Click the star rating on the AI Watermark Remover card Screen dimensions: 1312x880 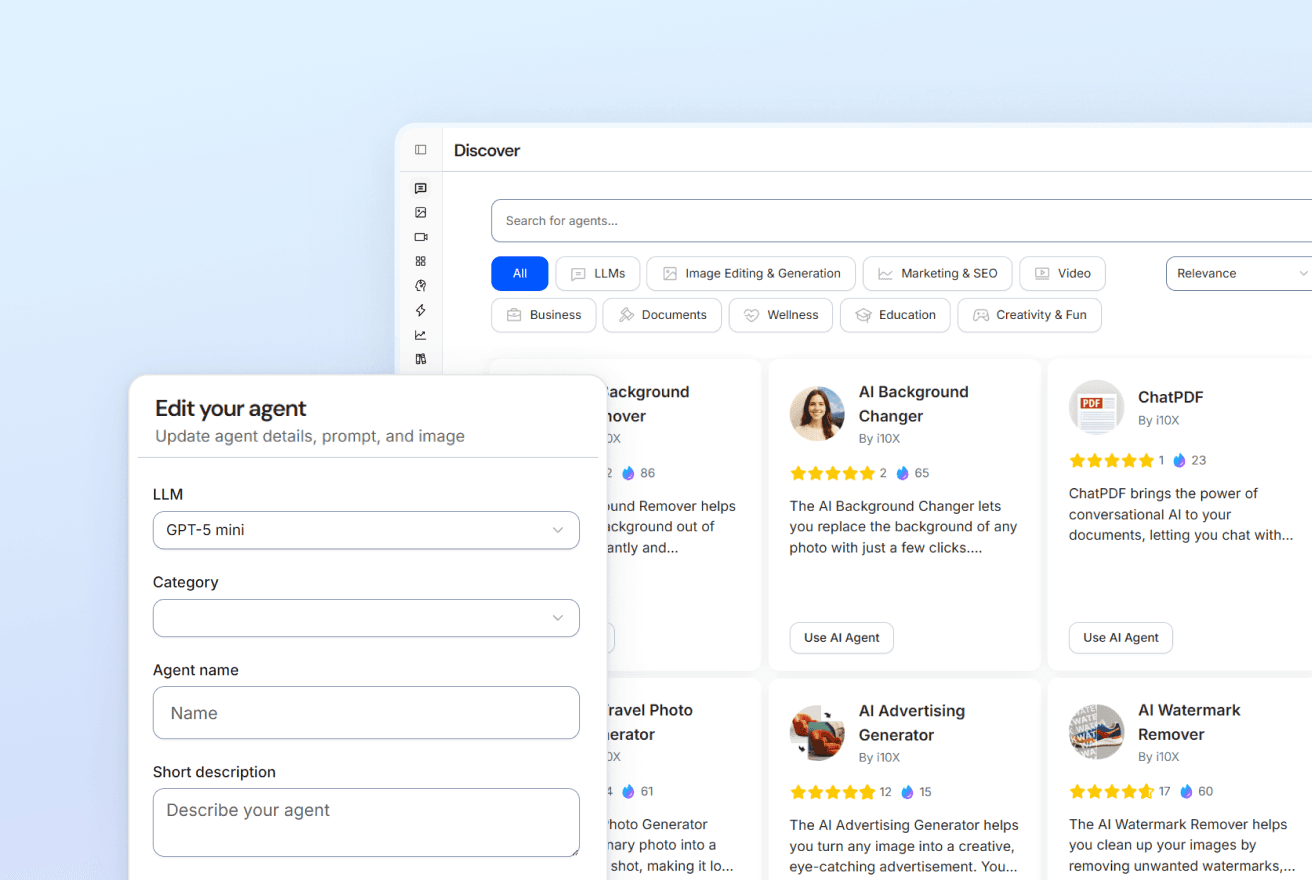tap(1111, 791)
